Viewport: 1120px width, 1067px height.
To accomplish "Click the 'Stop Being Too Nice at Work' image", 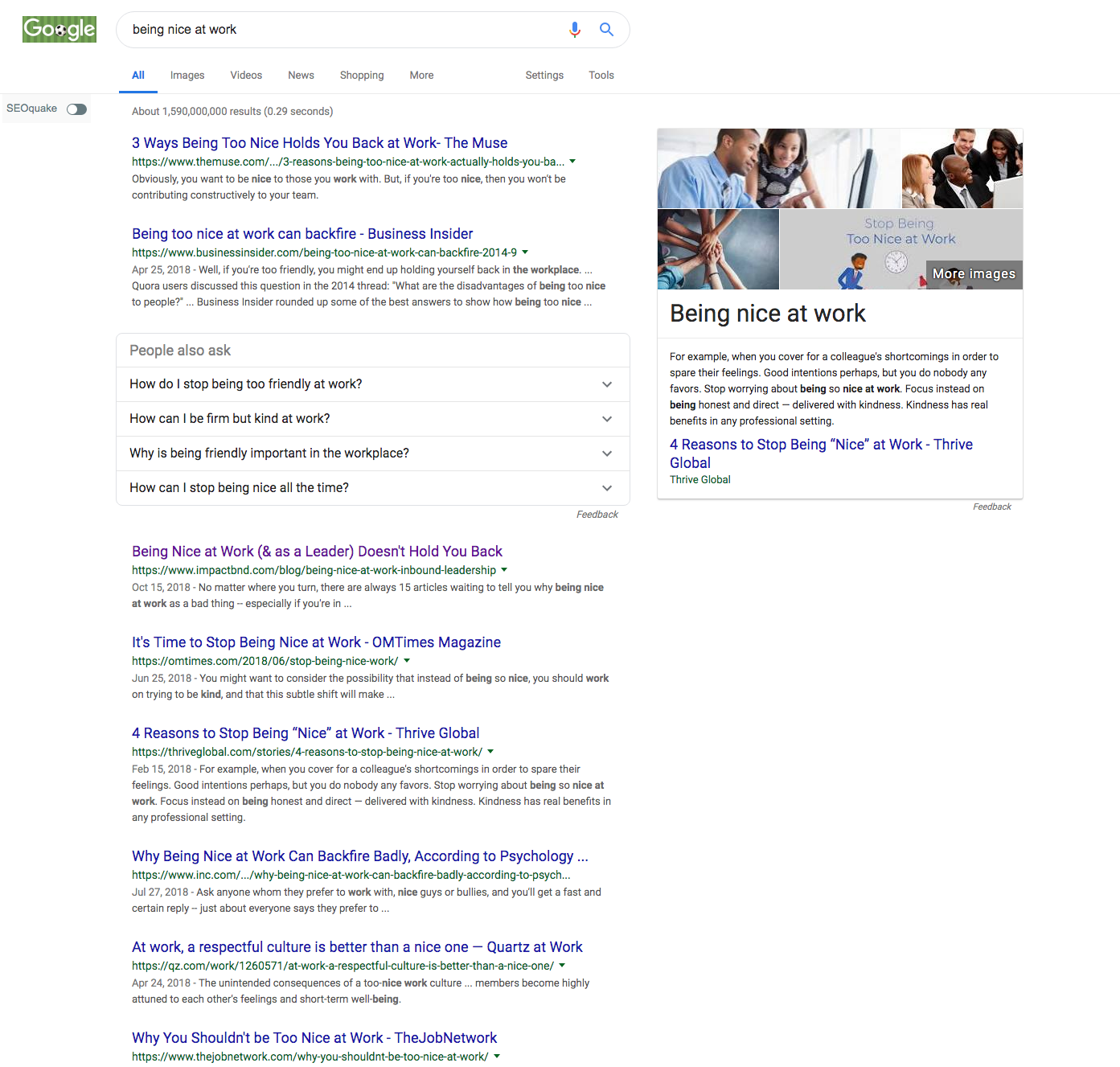I will coord(901,249).
